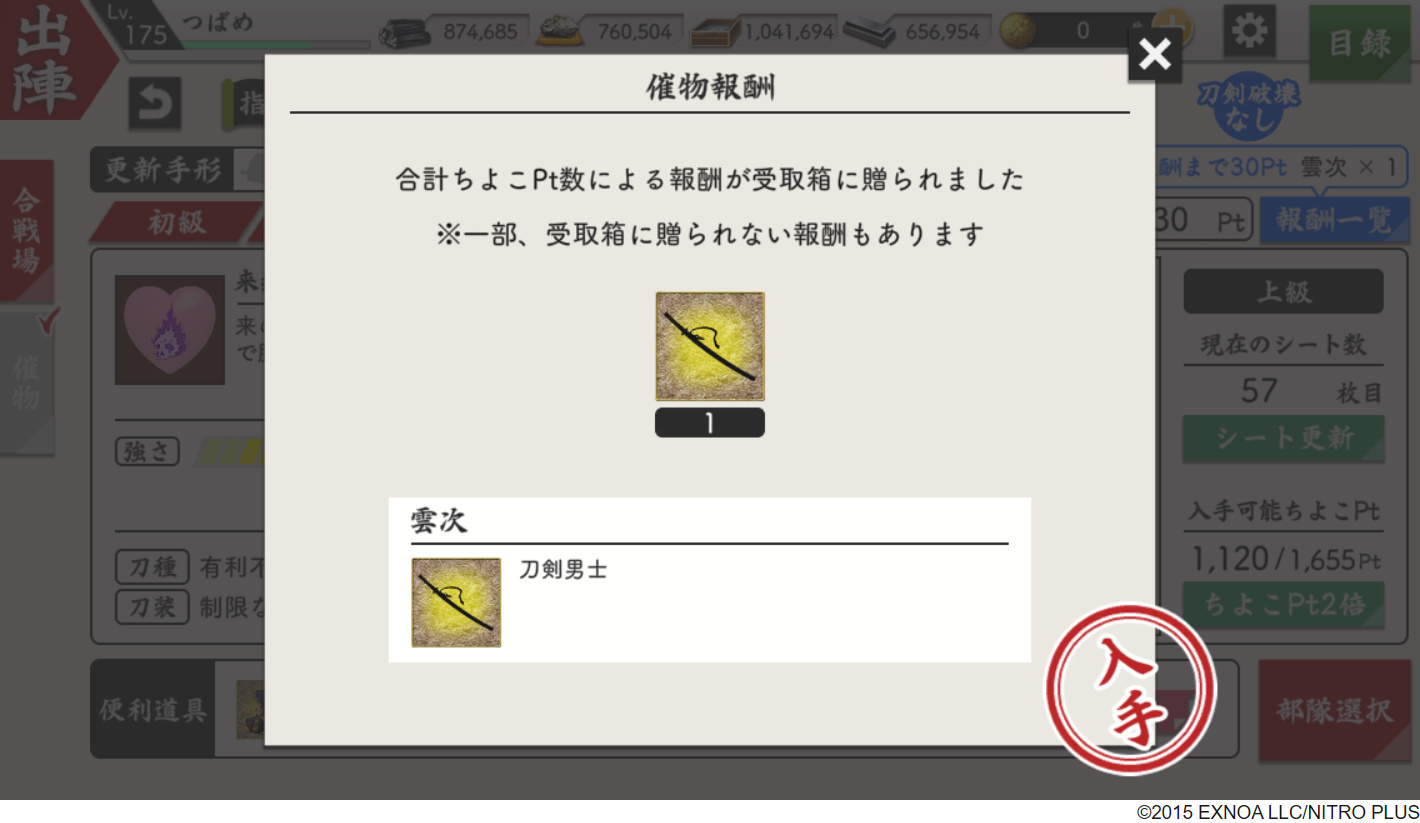Open the 報酬一覧 rewards list
The width and height of the screenshot is (1420, 823).
point(1333,221)
